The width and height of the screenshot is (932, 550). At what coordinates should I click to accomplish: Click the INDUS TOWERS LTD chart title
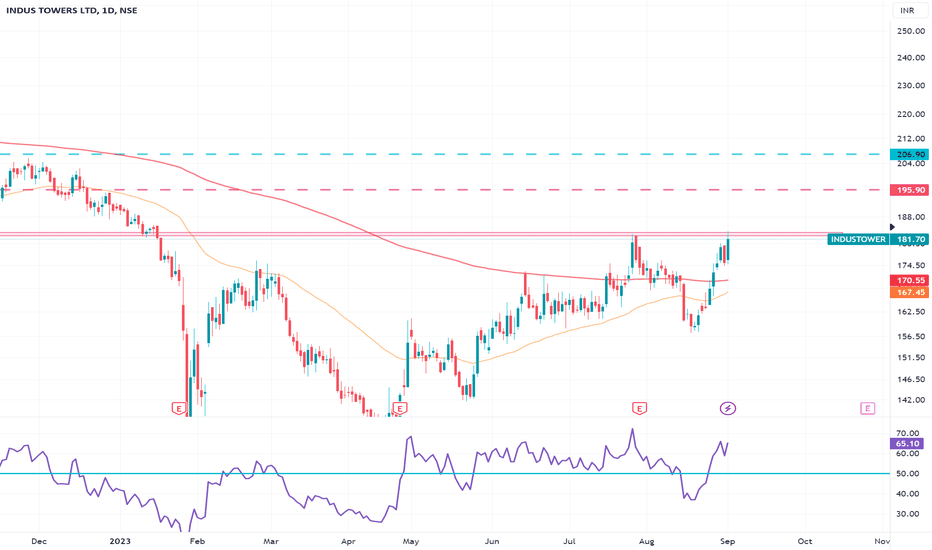[72, 10]
